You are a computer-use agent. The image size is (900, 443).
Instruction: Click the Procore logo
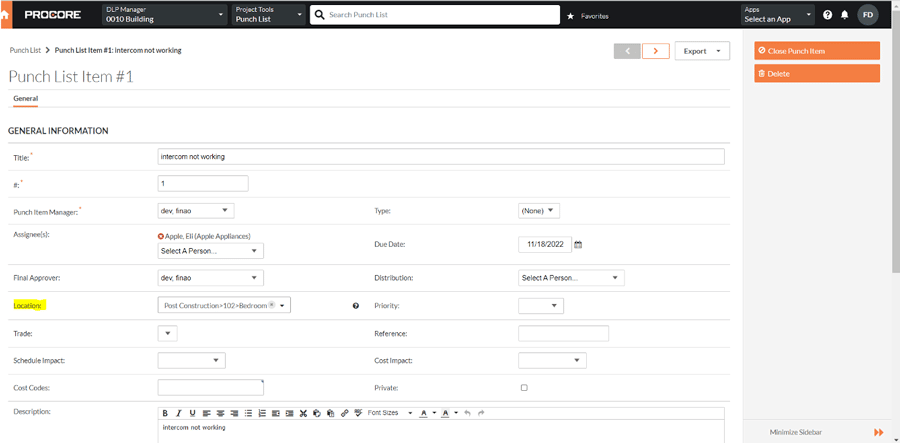pos(52,15)
